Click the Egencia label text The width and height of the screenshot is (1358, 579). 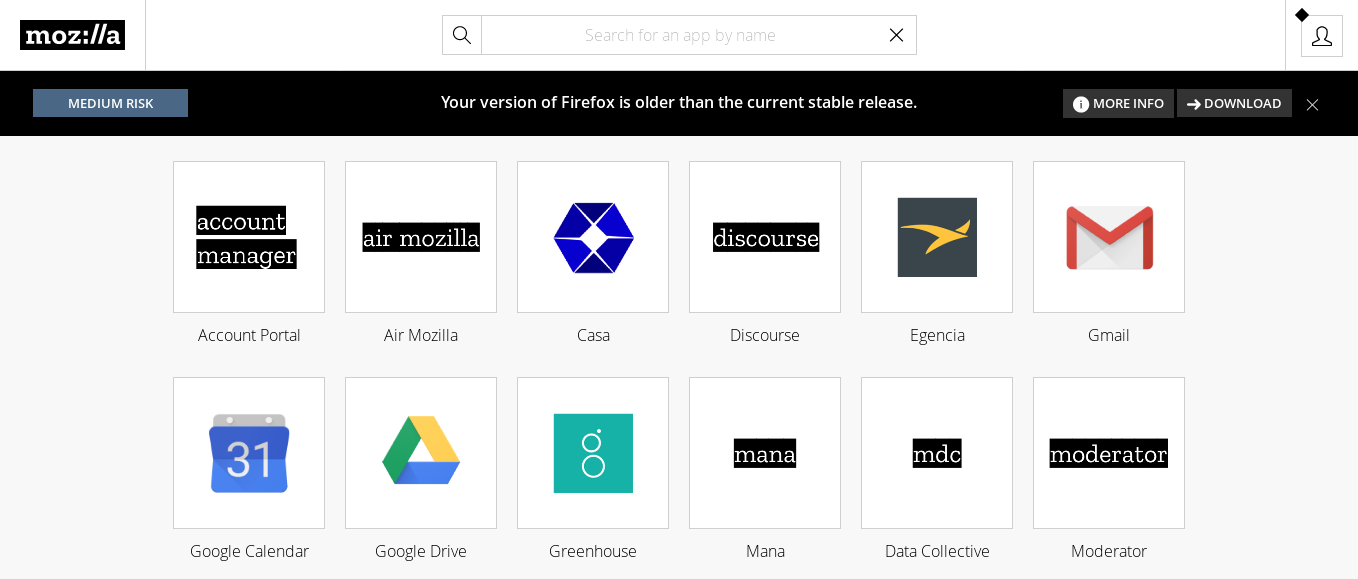(937, 335)
